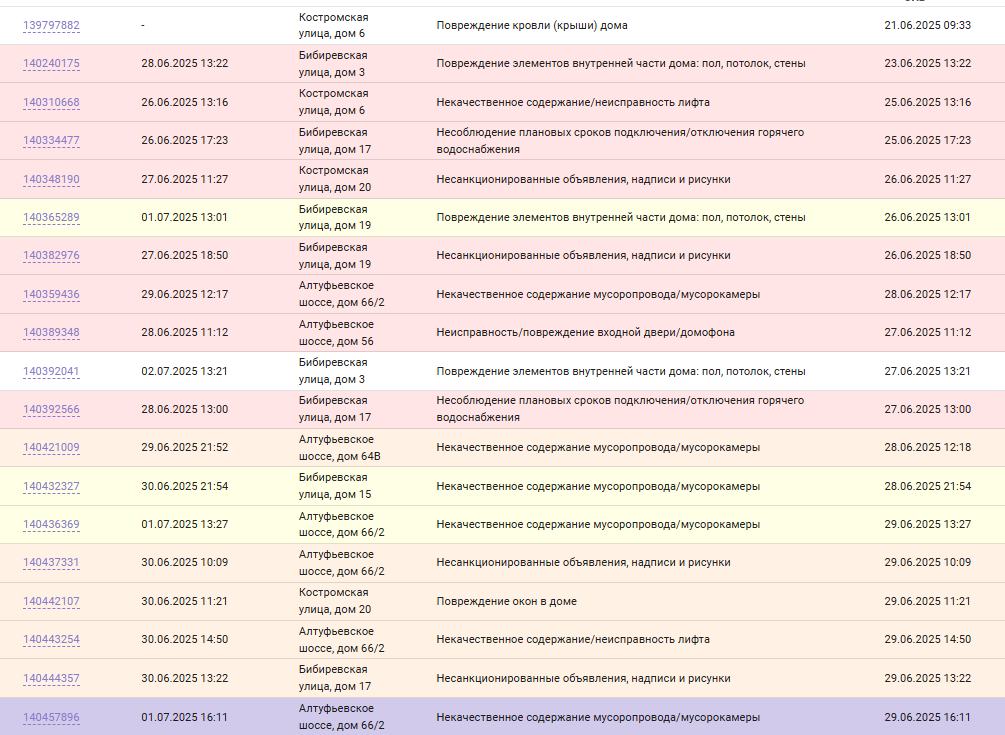The image size is (1005, 735).
Task: Open request 140365289 in yellow row
Action: tap(51, 217)
